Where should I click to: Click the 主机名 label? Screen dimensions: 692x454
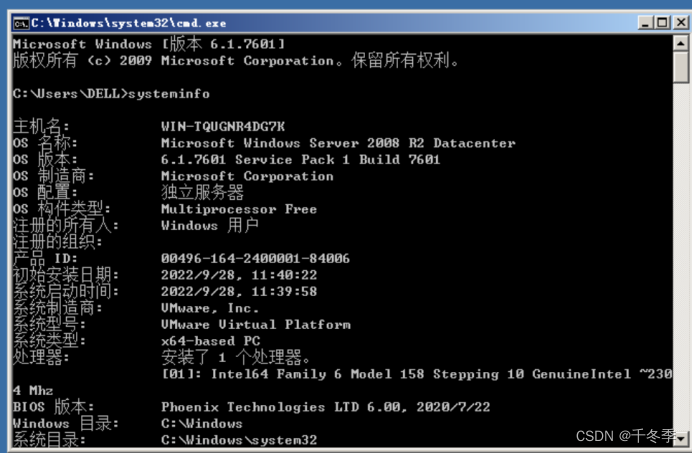click(41, 127)
